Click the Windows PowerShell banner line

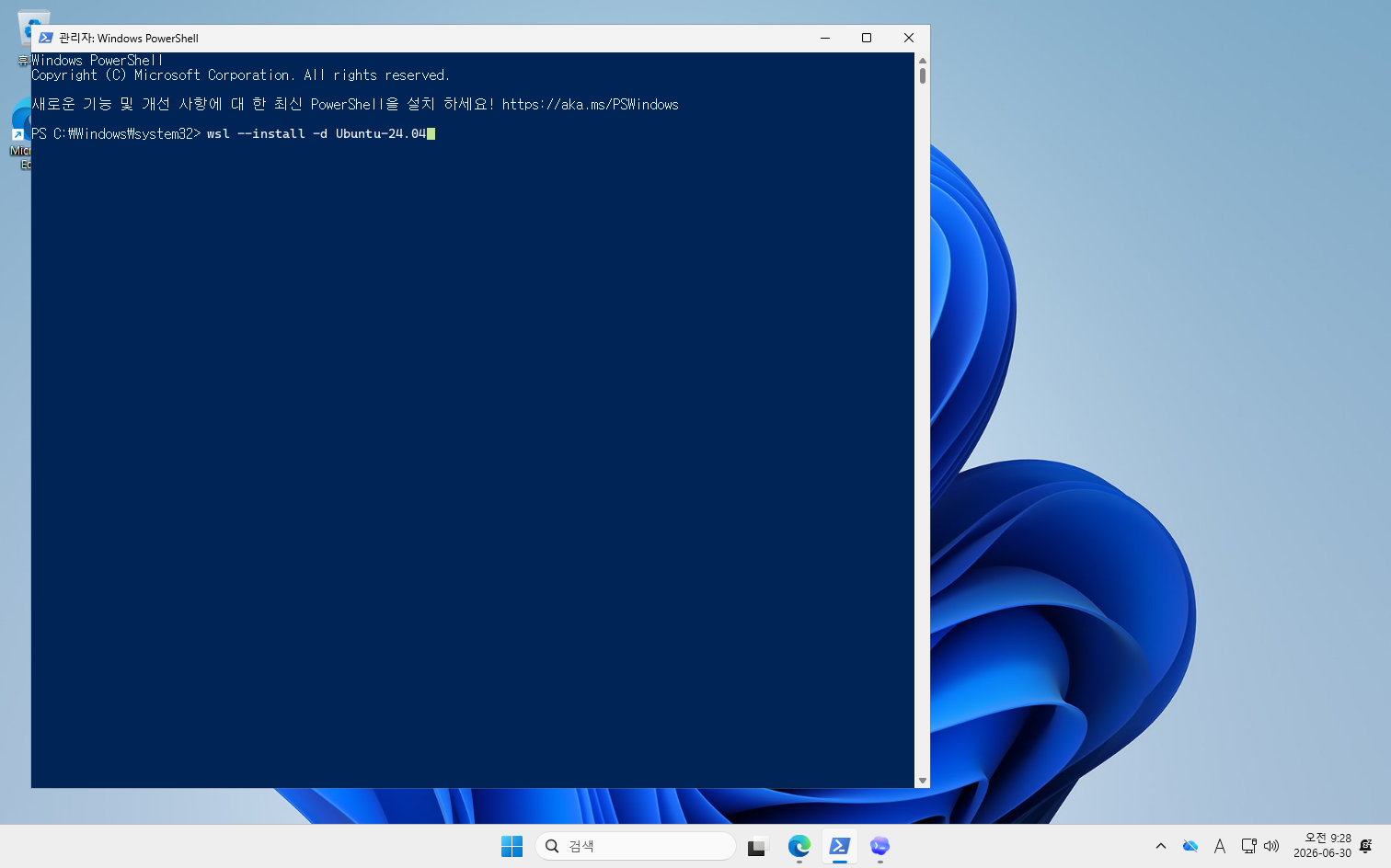tap(97, 61)
